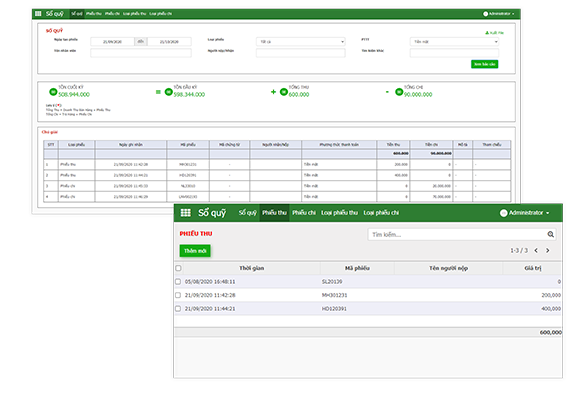Expand the payment method dropdown showing Tiền mặt
The width and height of the screenshot is (570, 407).
[x=454, y=42]
